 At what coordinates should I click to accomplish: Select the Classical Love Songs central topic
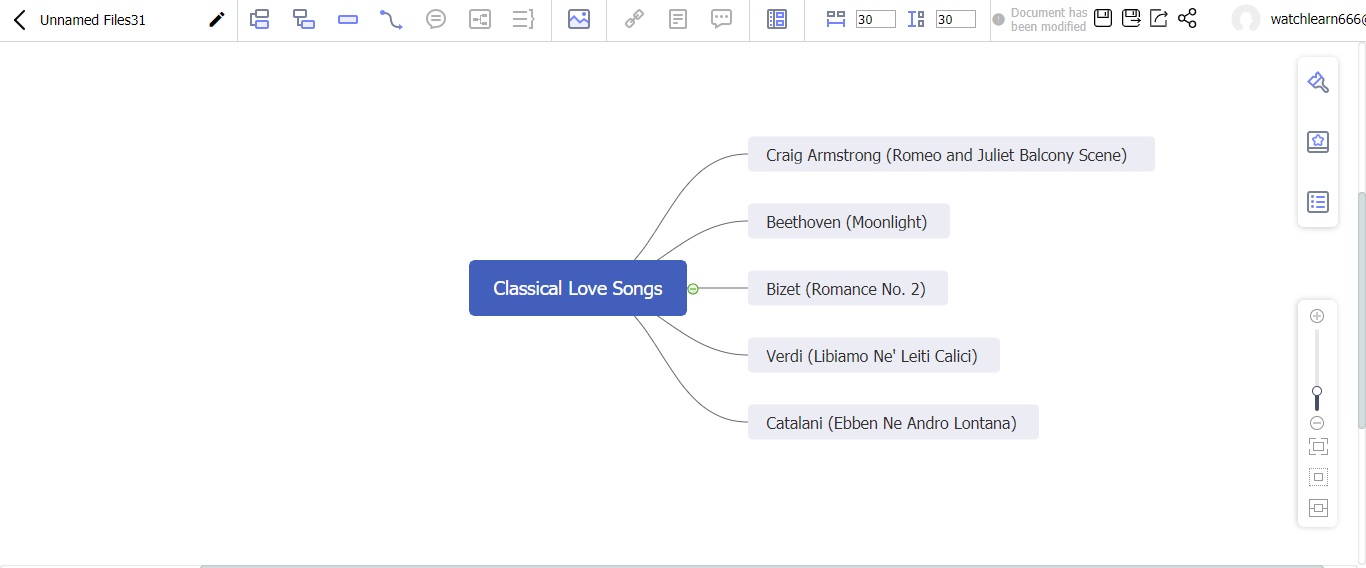click(577, 288)
